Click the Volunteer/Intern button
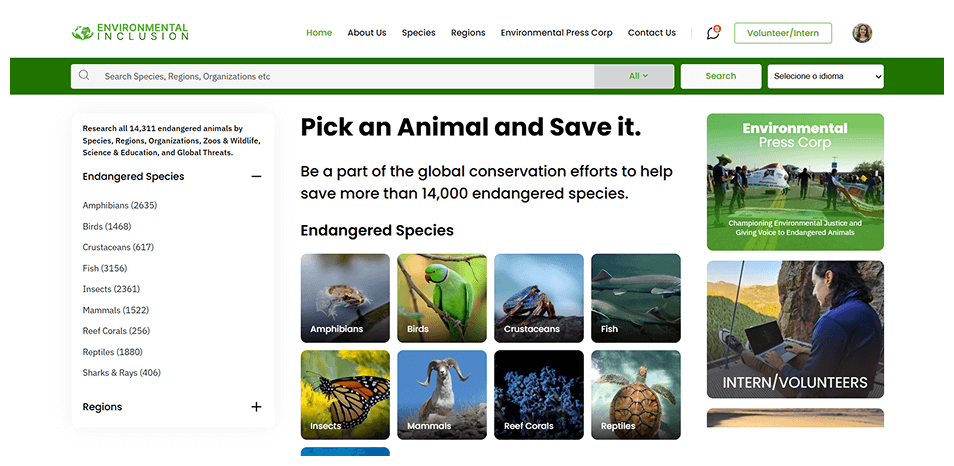954x466 pixels. point(783,33)
